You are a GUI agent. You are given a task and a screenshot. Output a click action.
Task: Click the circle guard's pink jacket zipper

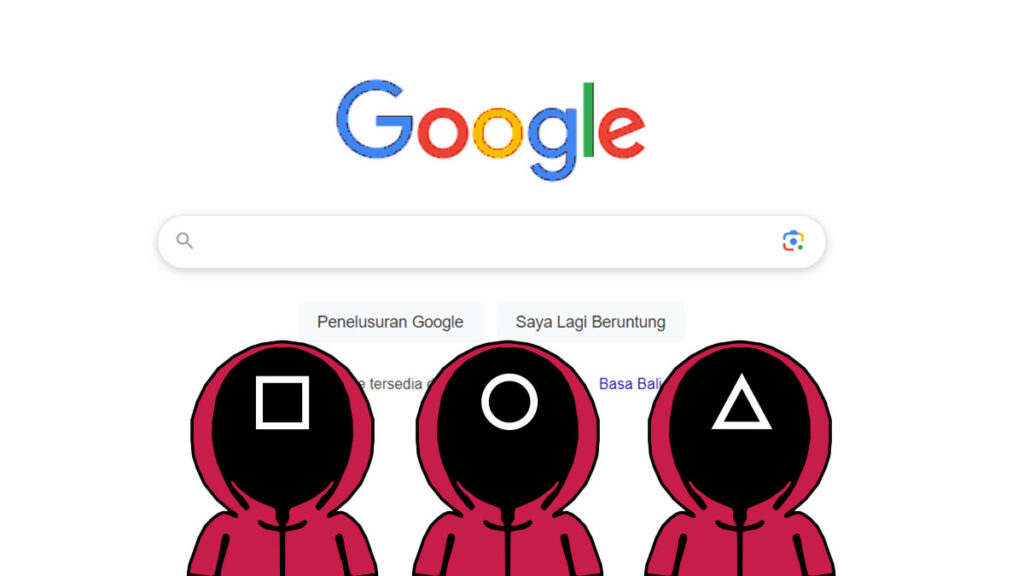coord(508,544)
